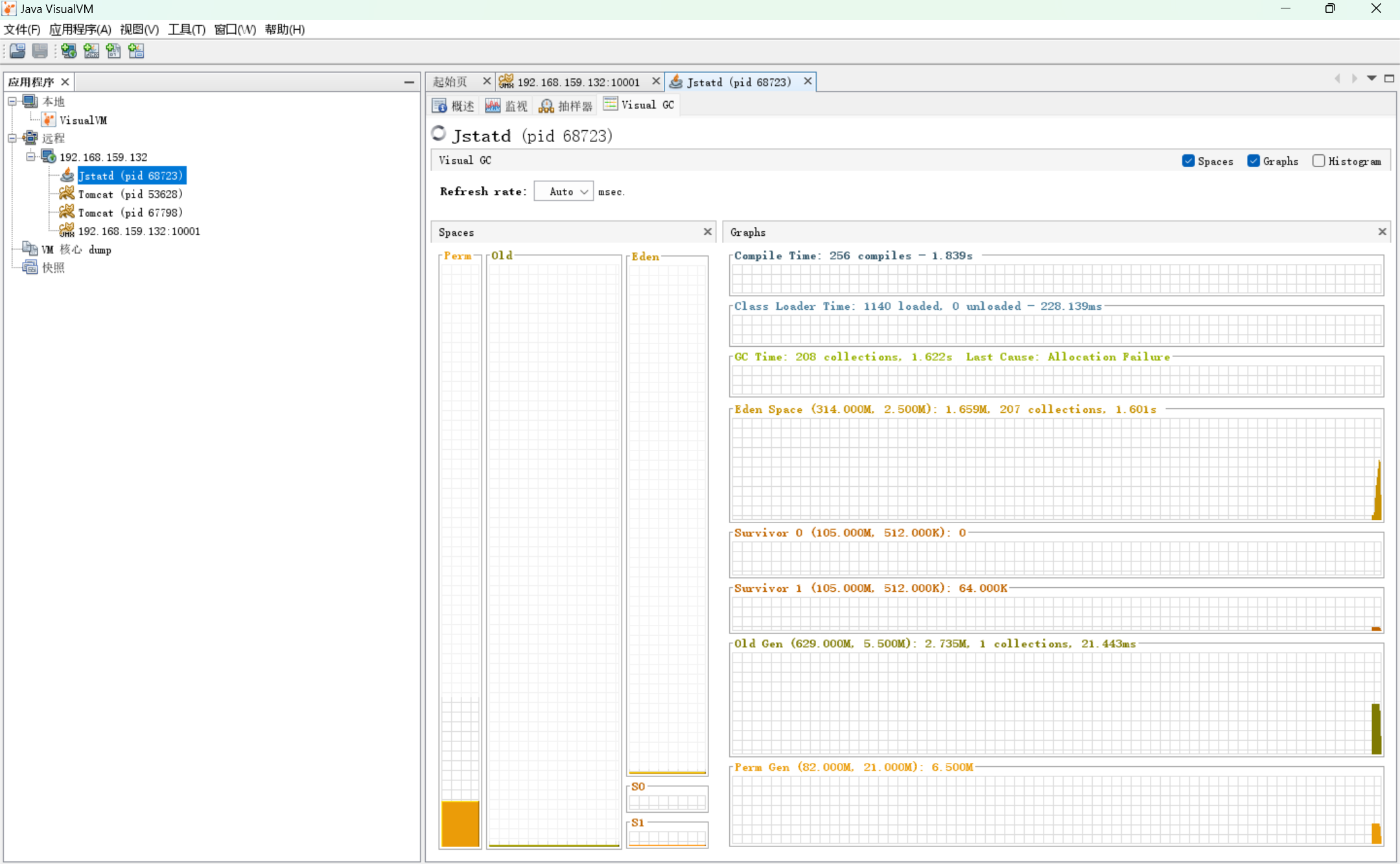Image resolution: width=1400 pixels, height=864 pixels.
Task: Click the Add JMX Connection toolbar icon
Action: (x=91, y=51)
